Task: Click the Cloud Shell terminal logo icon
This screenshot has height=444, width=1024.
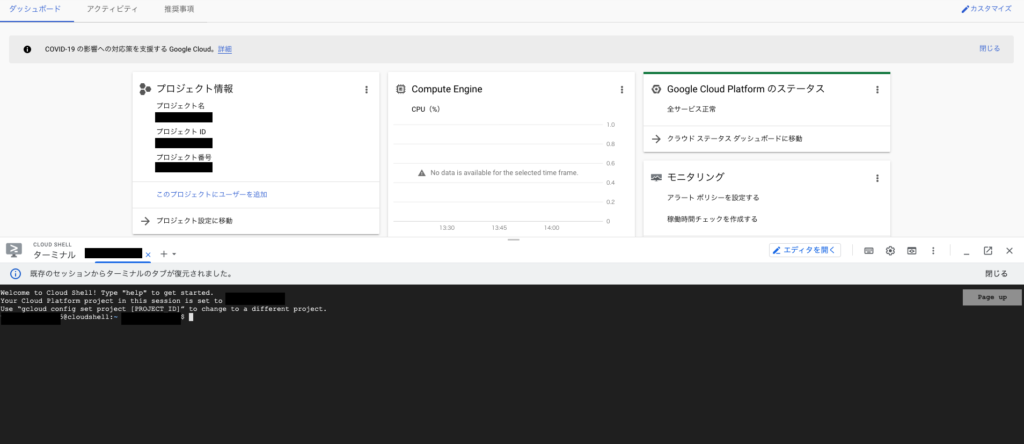Action: (x=14, y=251)
